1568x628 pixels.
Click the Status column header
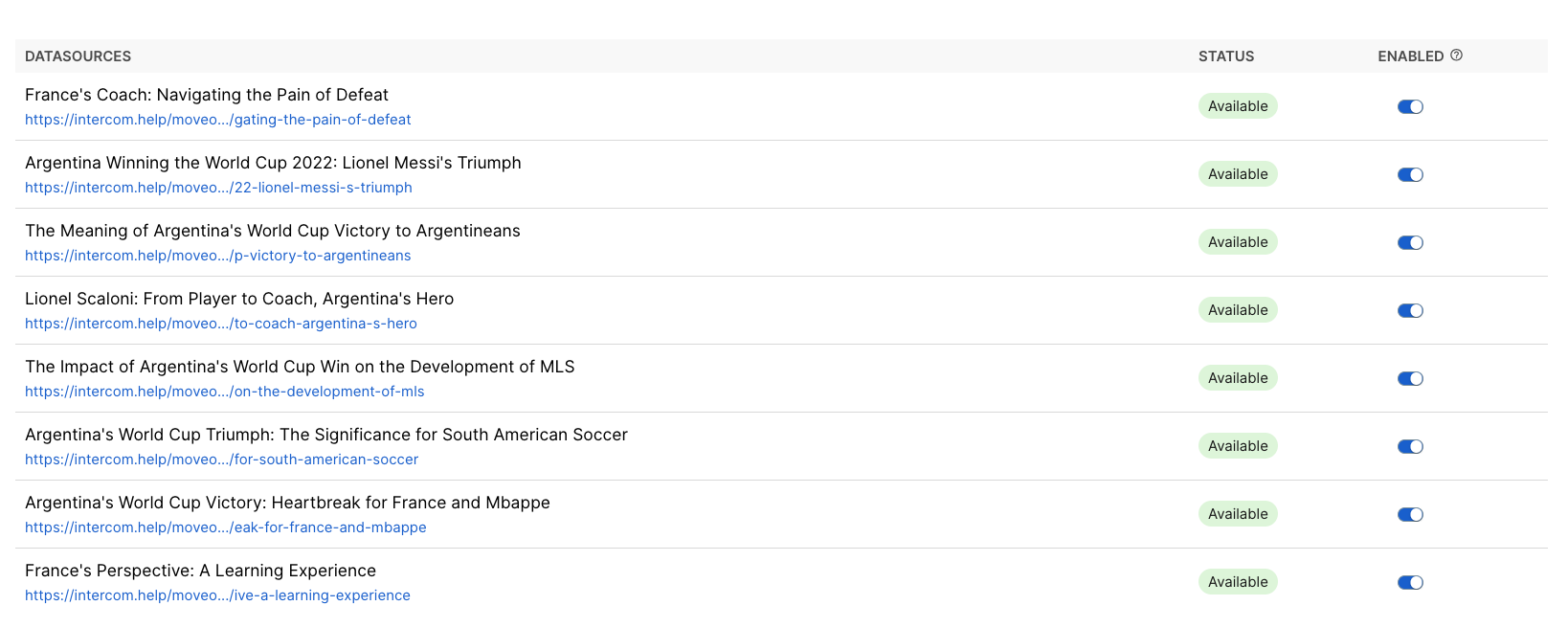[1225, 56]
